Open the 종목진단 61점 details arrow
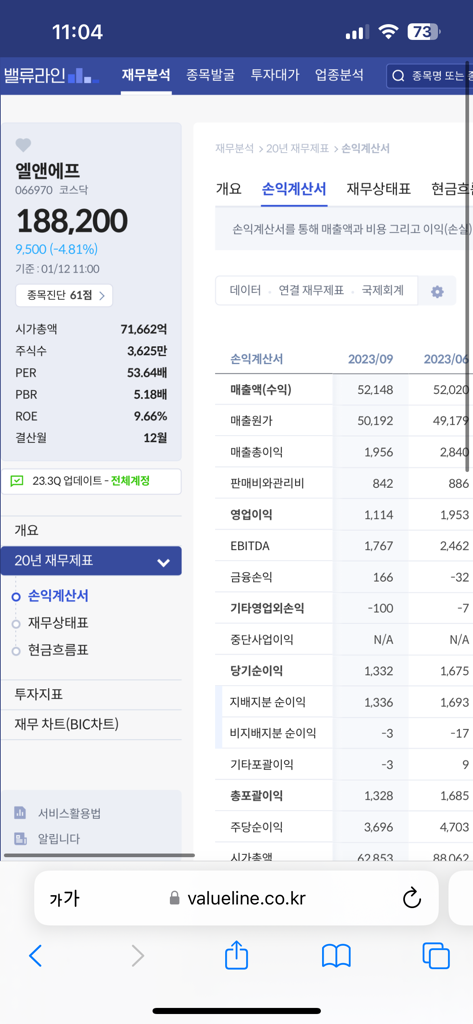Viewport: 473px width, 1024px height. 64,295
